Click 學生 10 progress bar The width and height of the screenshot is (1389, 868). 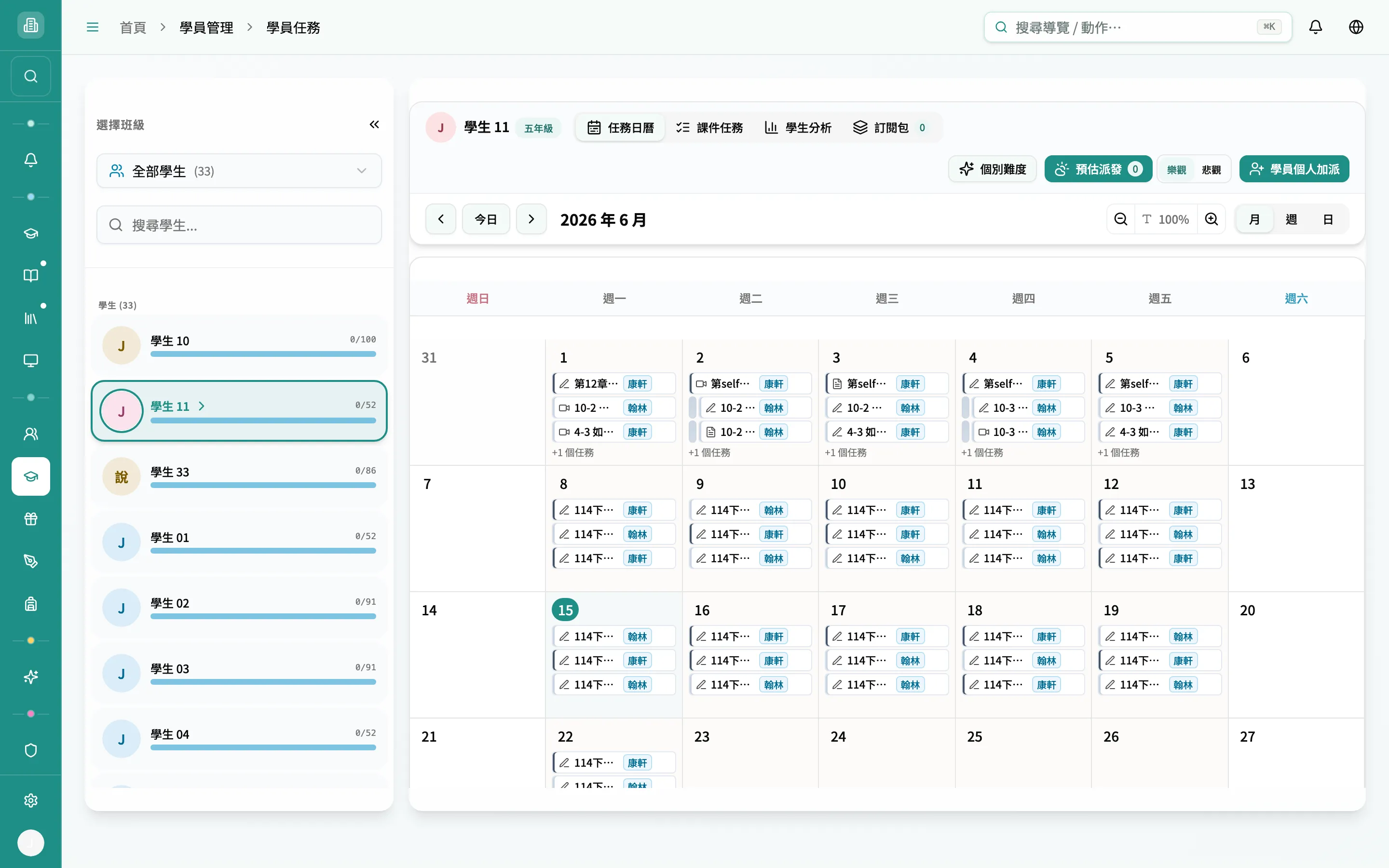tap(263, 354)
